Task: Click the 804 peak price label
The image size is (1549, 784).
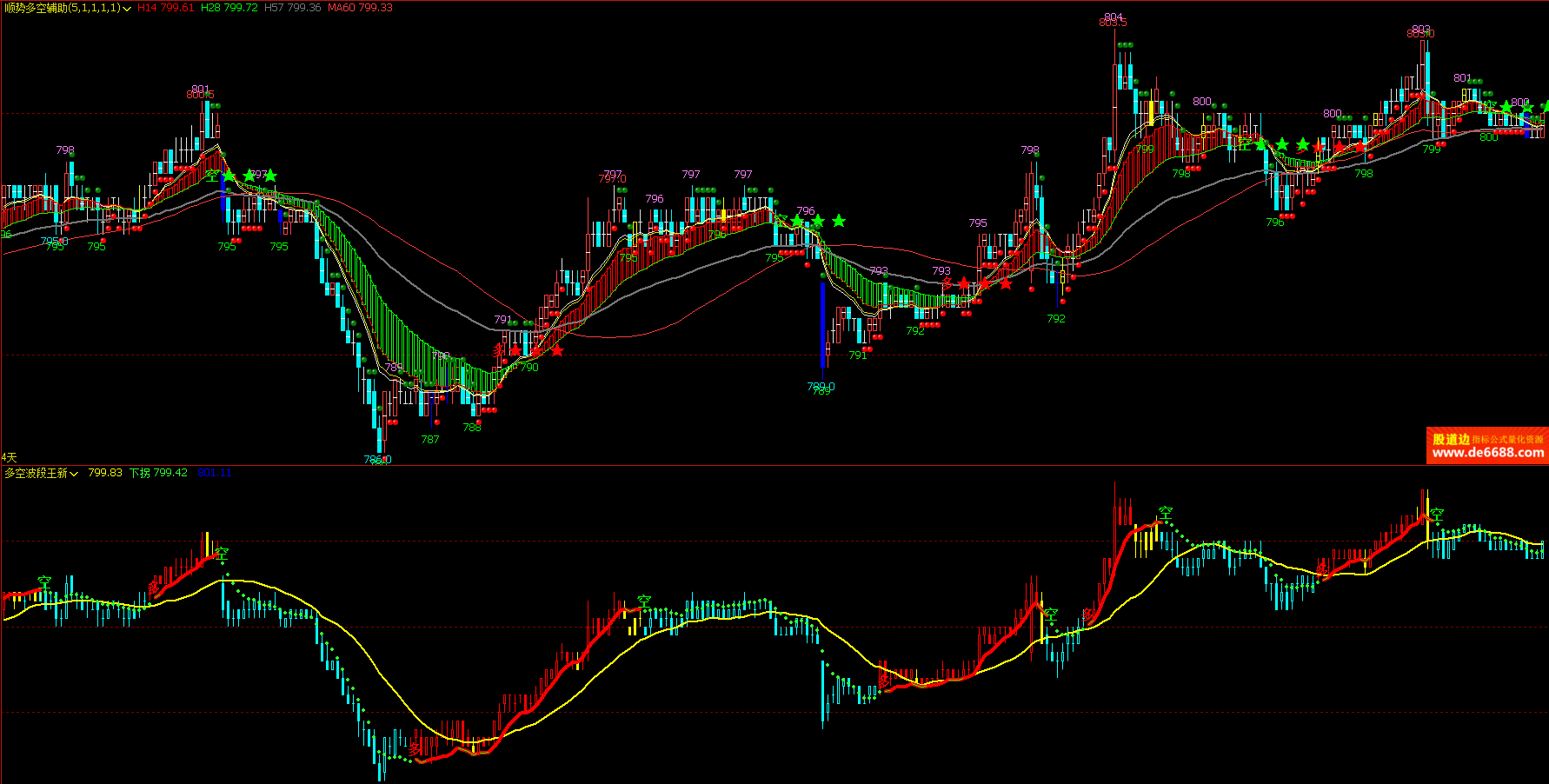Action: [x=1114, y=17]
